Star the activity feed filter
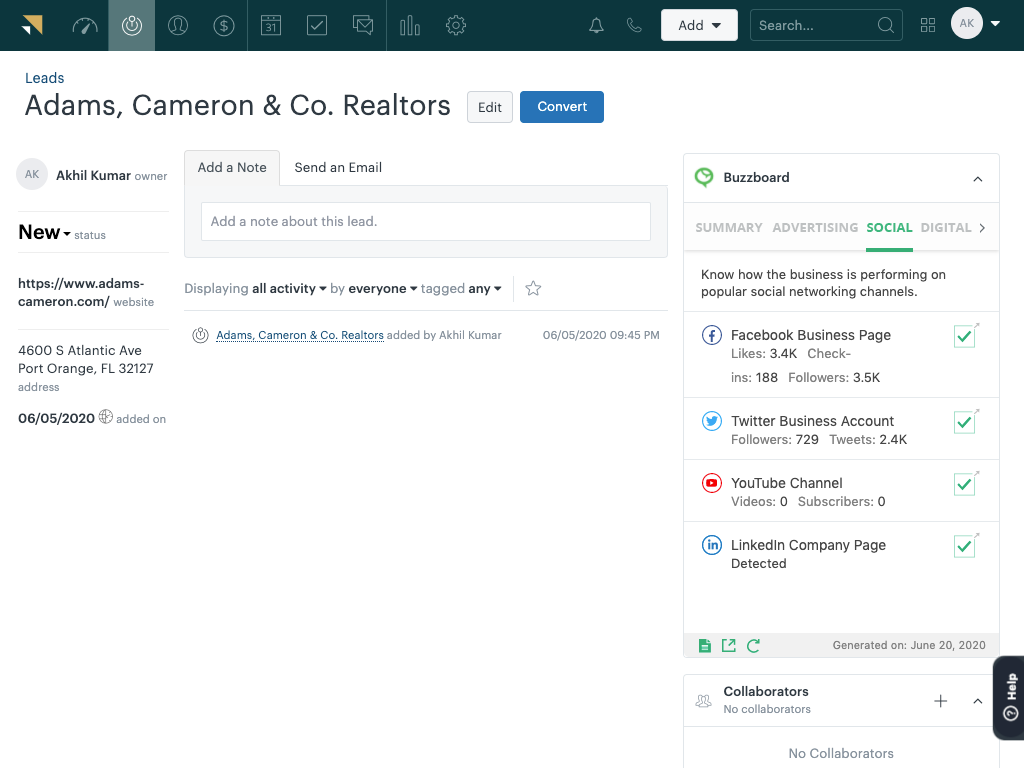 coord(533,289)
